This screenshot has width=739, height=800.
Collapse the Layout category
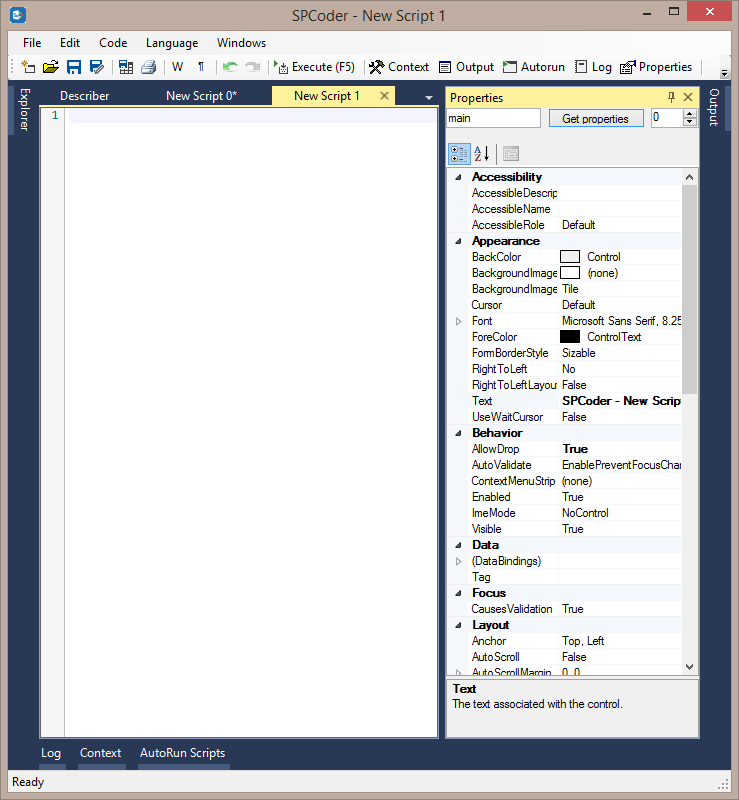point(458,625)
